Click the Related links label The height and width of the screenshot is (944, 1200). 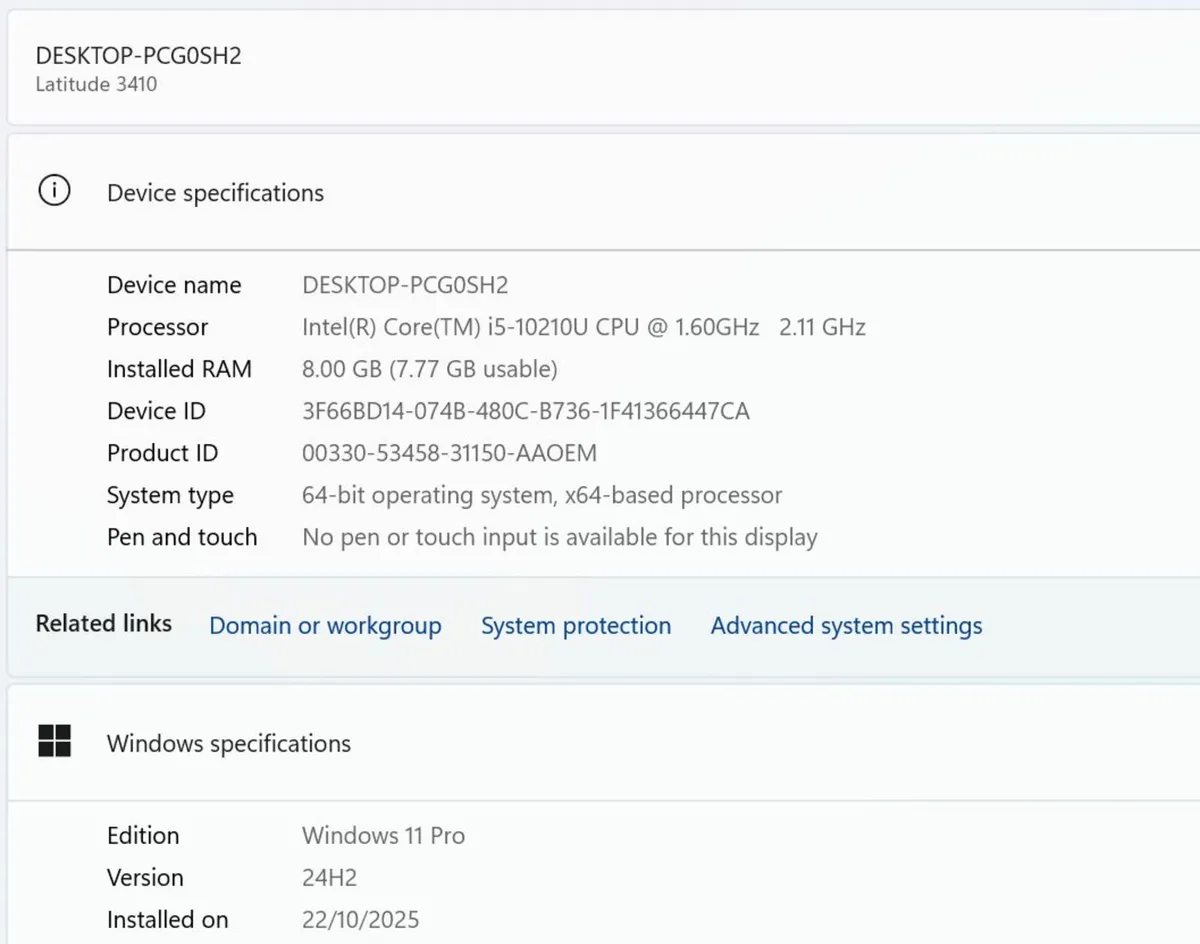(104, 624)
